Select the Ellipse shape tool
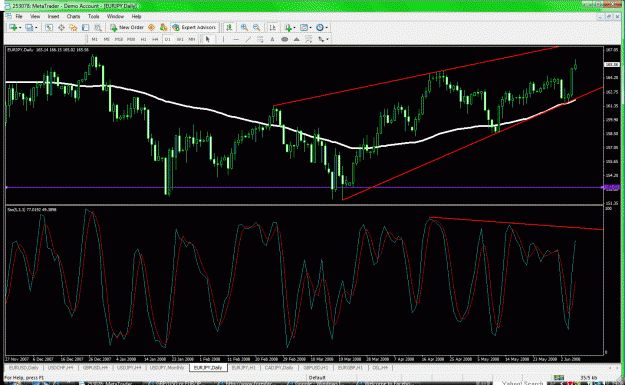Viewport: 625px width, 385px height. (x=285, y=39)
